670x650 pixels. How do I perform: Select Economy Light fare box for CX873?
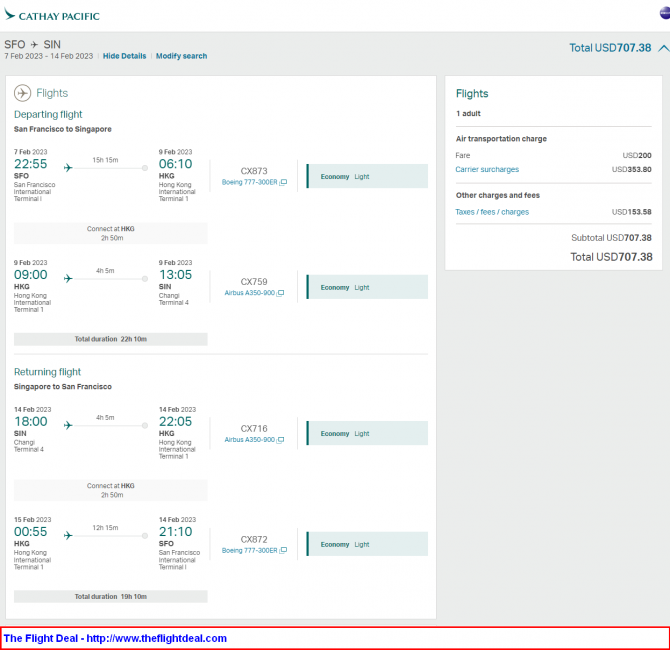(x=367, y=176)
